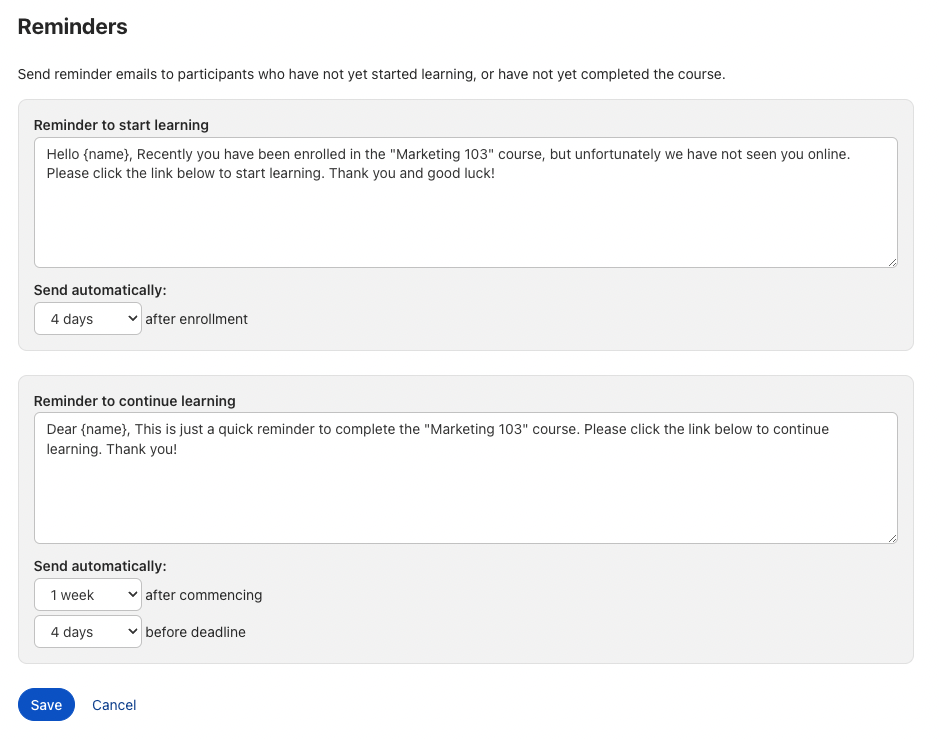The height and width of the screenshot is (739, 939).
Task: Expand the "after commencing" 1 week dropdown
Action: 88,595
